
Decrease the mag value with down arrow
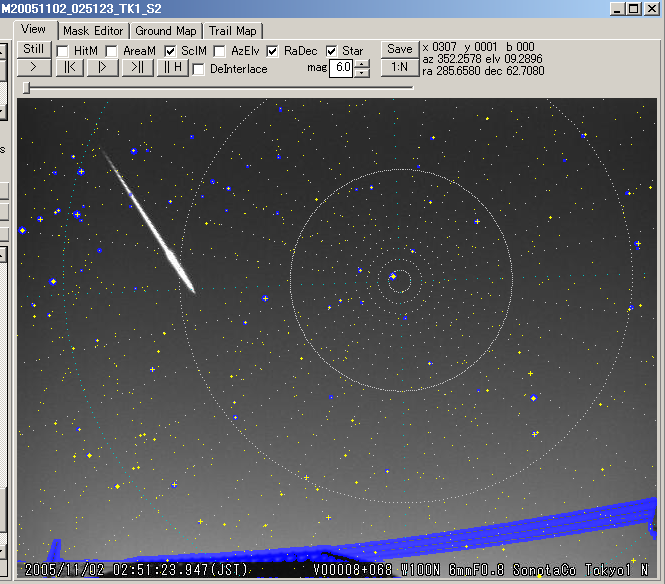362,73
